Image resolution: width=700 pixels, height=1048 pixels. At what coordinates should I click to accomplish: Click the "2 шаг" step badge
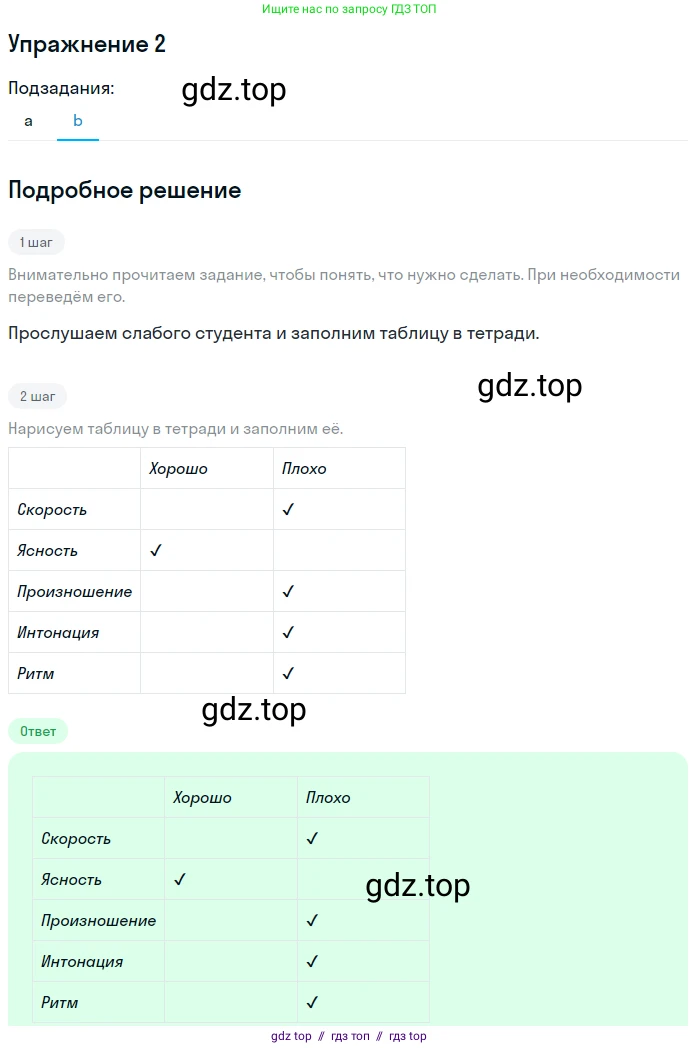(36, 396)
